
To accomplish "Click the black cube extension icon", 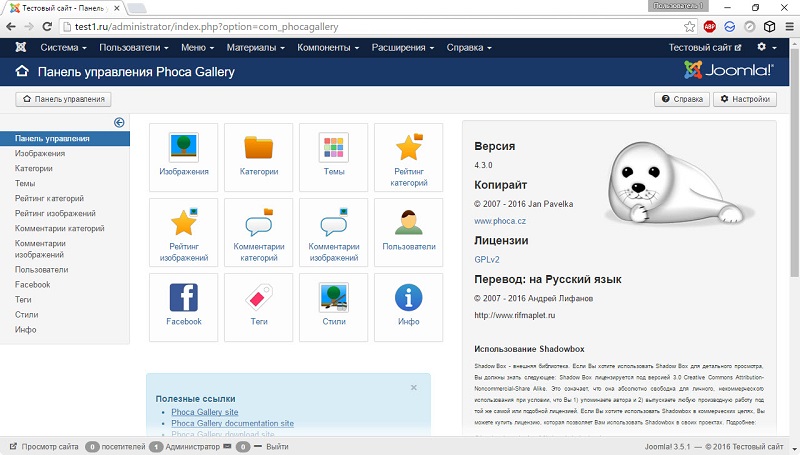I will point(769,27).
